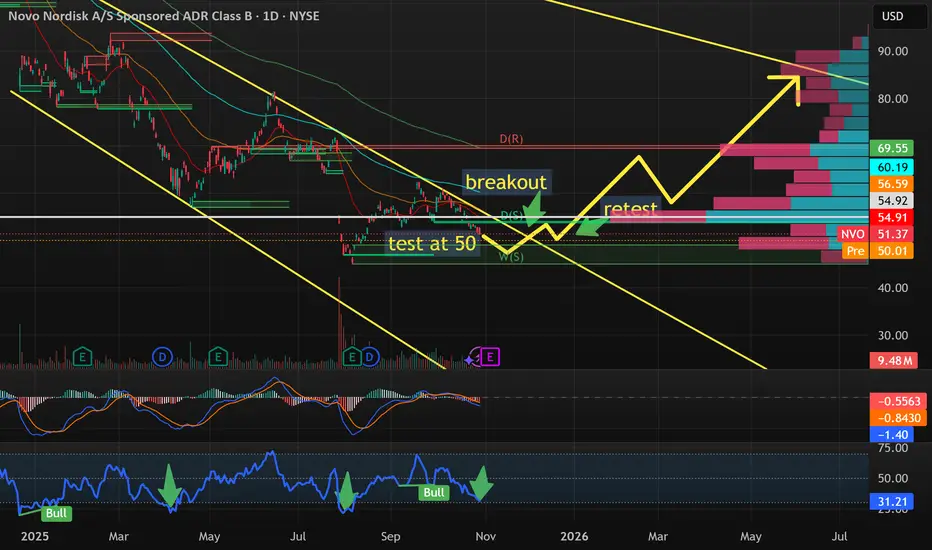Click the 2026 year label on time axis
Image resolution: width=932 pixels, height=550 pixels.
tap(574, 536)
